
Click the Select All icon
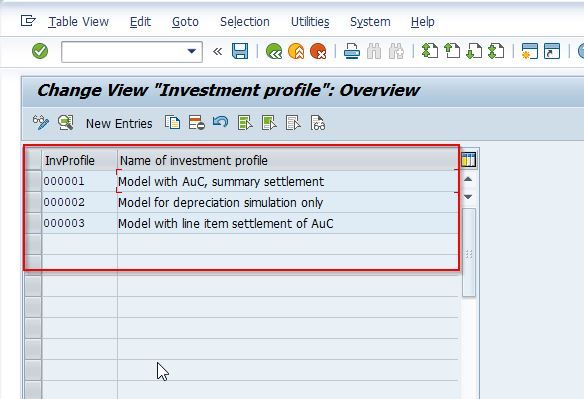click(245, 123)
